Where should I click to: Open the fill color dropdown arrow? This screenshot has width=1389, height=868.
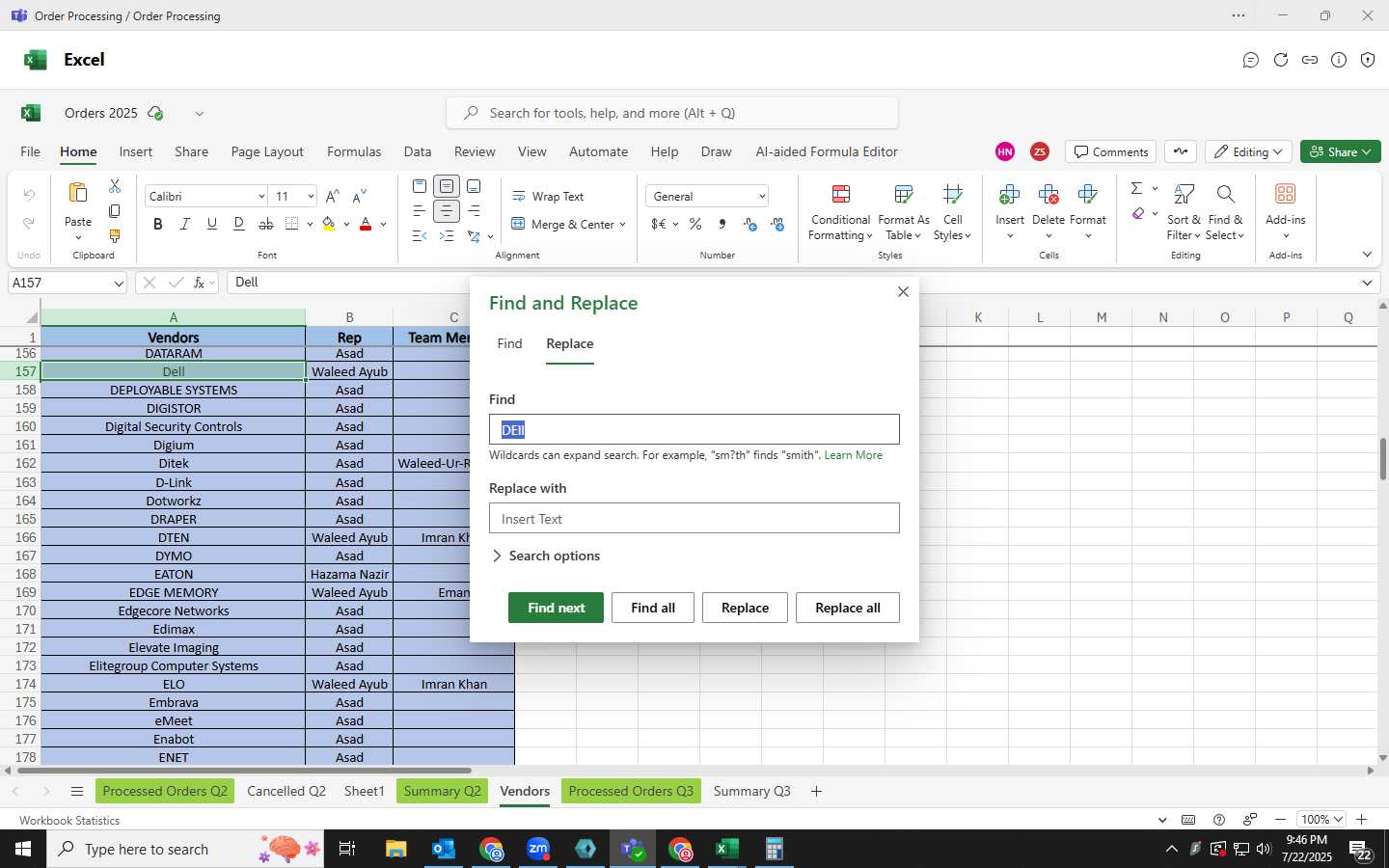[x=346, y=225]
